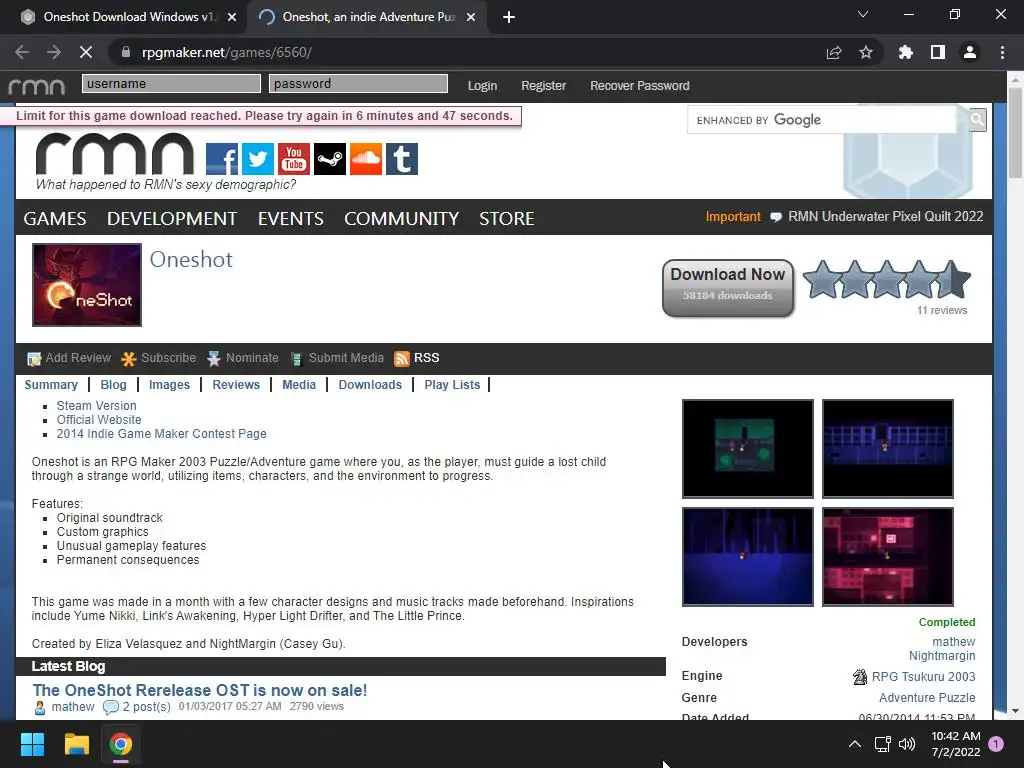
Task: Switch to the Downloads tab
Action: click(x=370, y=385)
